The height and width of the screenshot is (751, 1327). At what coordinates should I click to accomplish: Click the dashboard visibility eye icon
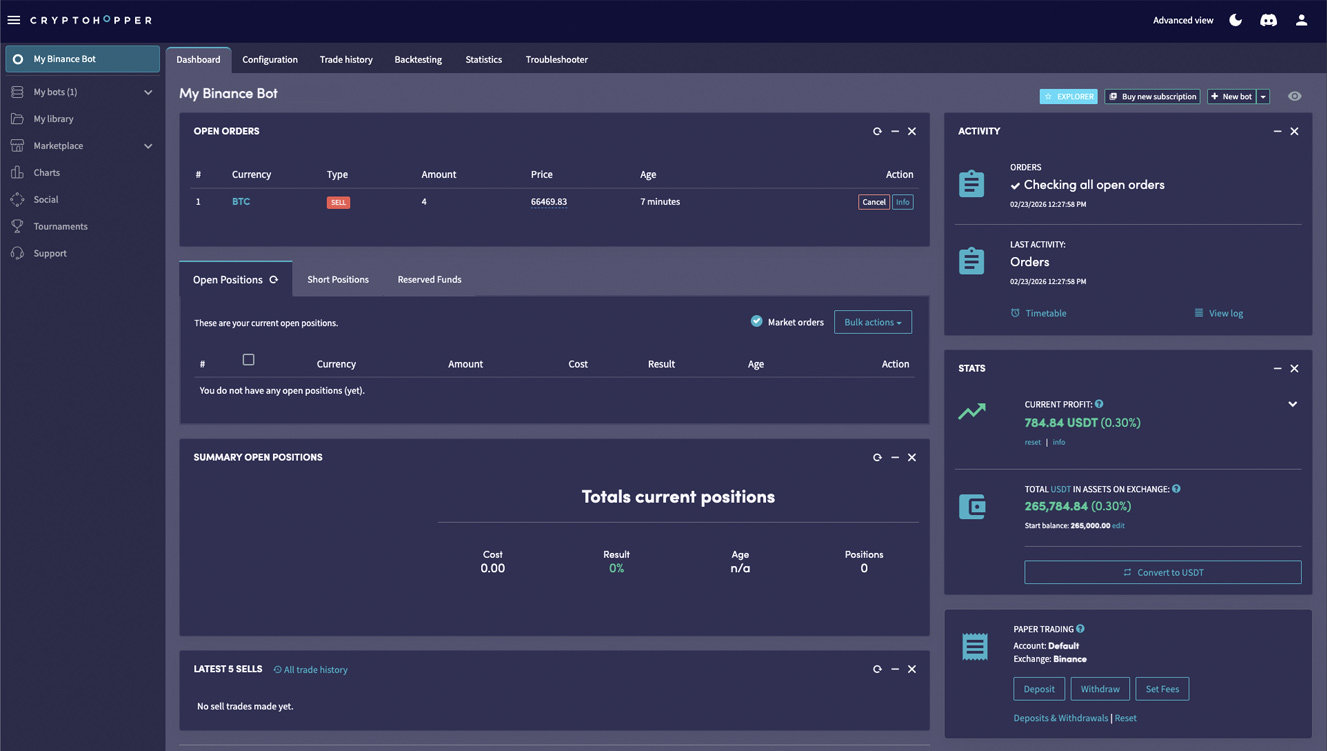click(1294, 97)
